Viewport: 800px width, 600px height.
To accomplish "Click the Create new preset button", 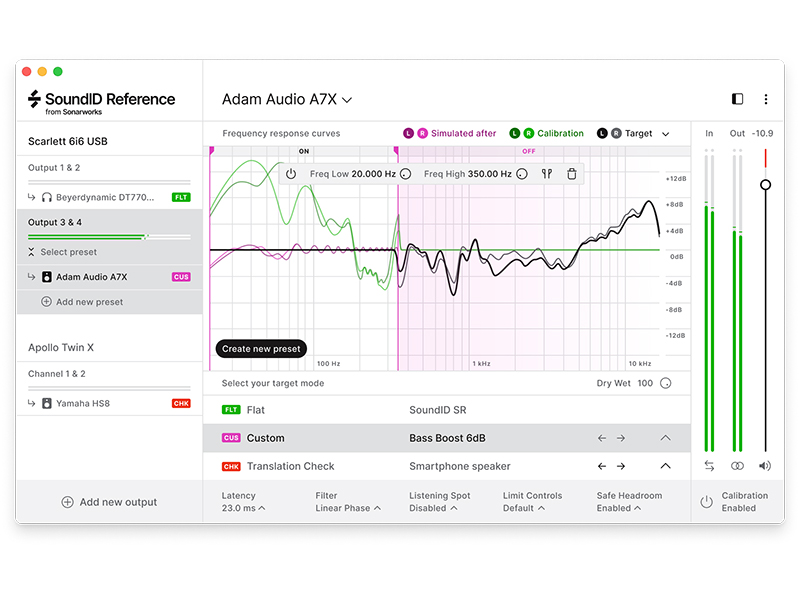I will [262, 349].
